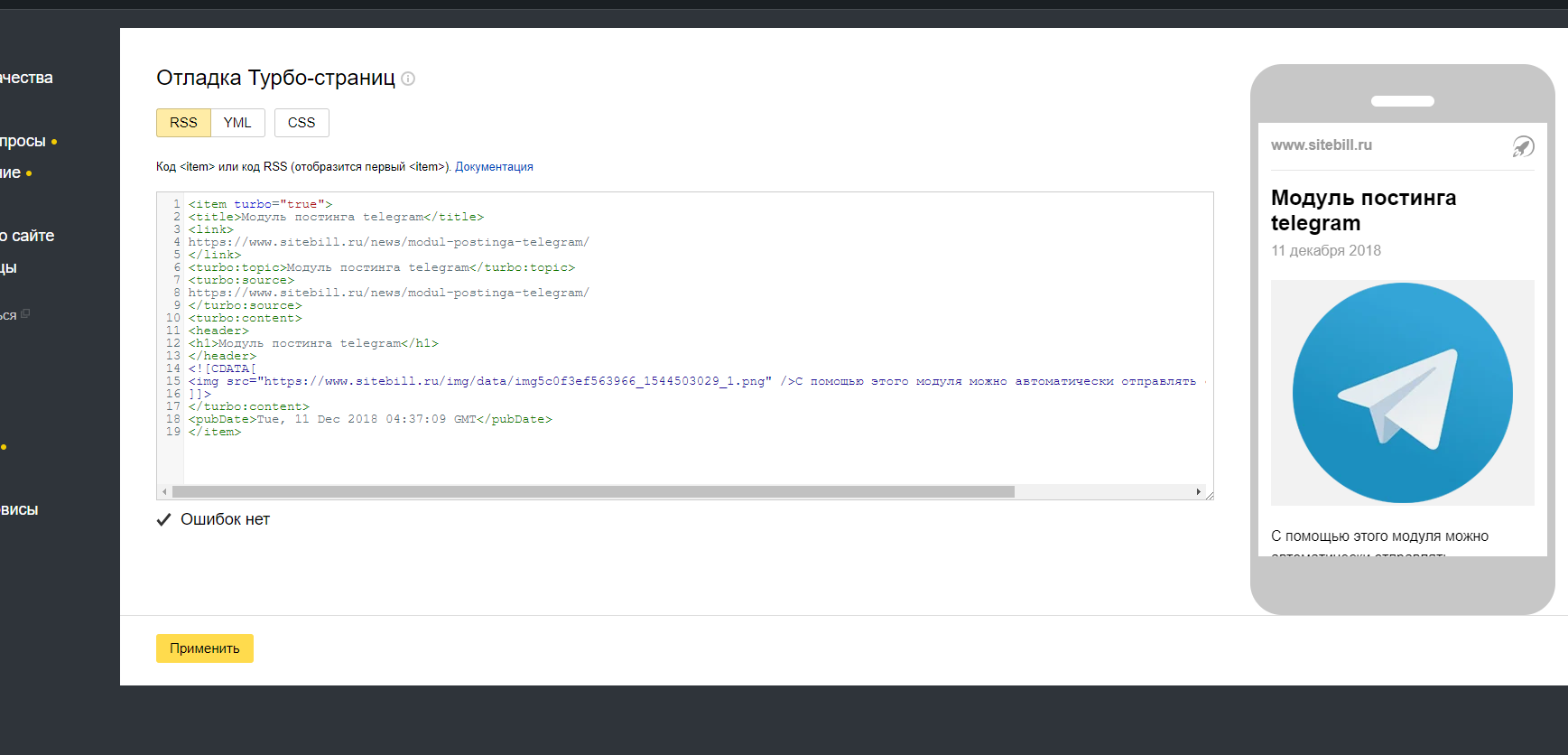Click the checkmark icon next to Ошибок нет
The image size is (1568, 755).
[163, 519]
